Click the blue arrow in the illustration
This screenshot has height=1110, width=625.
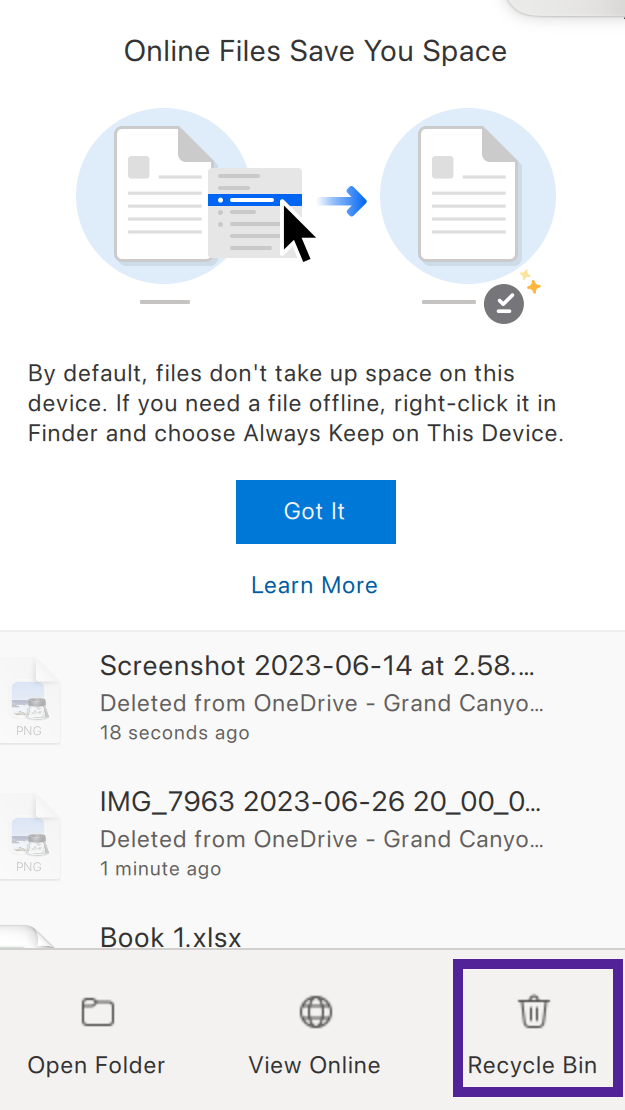click(x=343, y=201)
